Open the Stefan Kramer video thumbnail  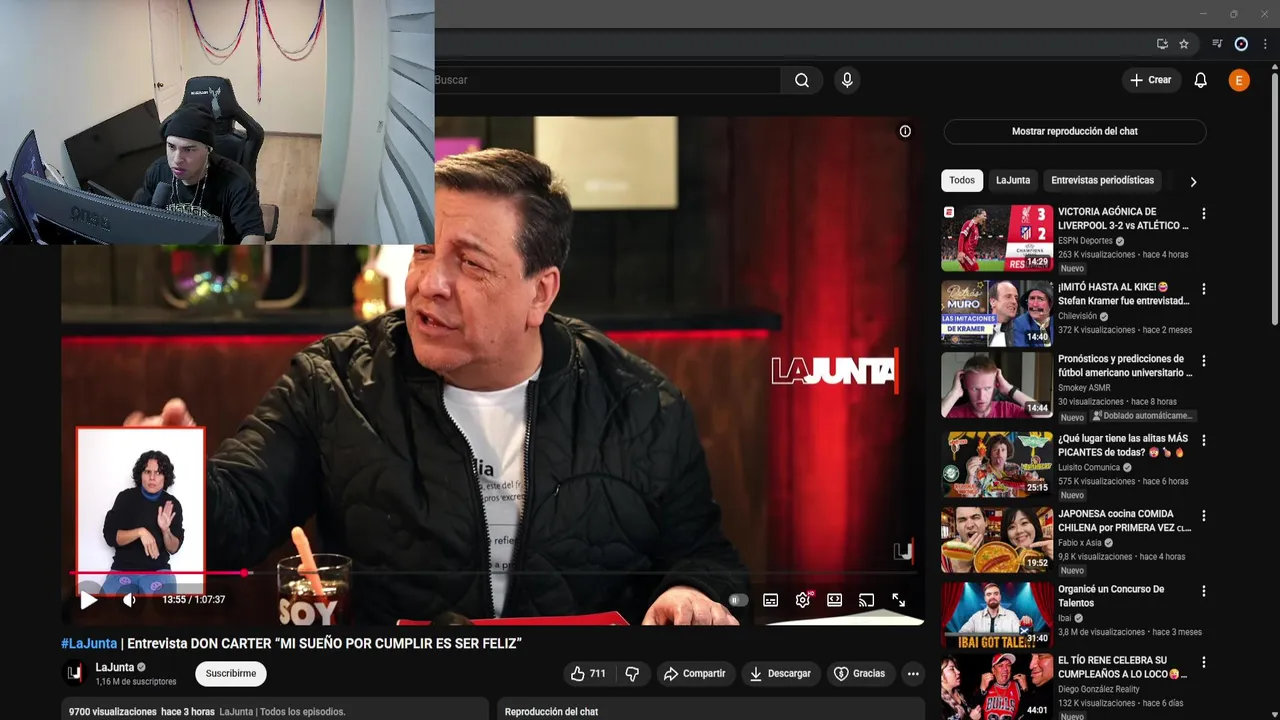pyautogui.click(x=997, y=314)
